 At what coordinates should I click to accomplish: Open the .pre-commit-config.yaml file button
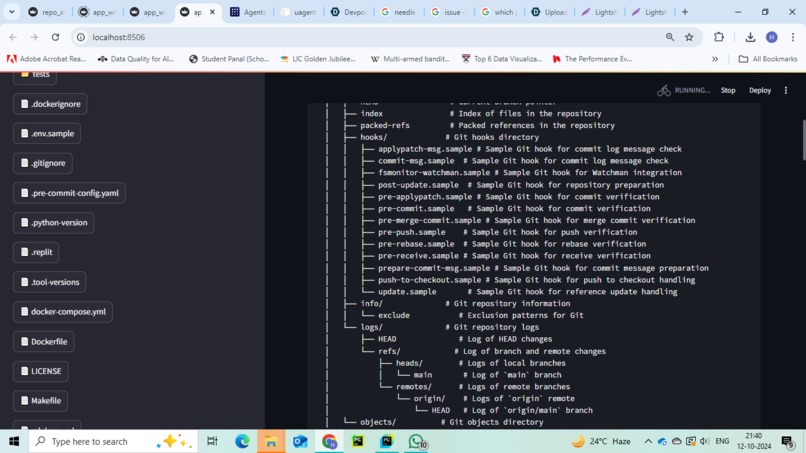(69, 193)
